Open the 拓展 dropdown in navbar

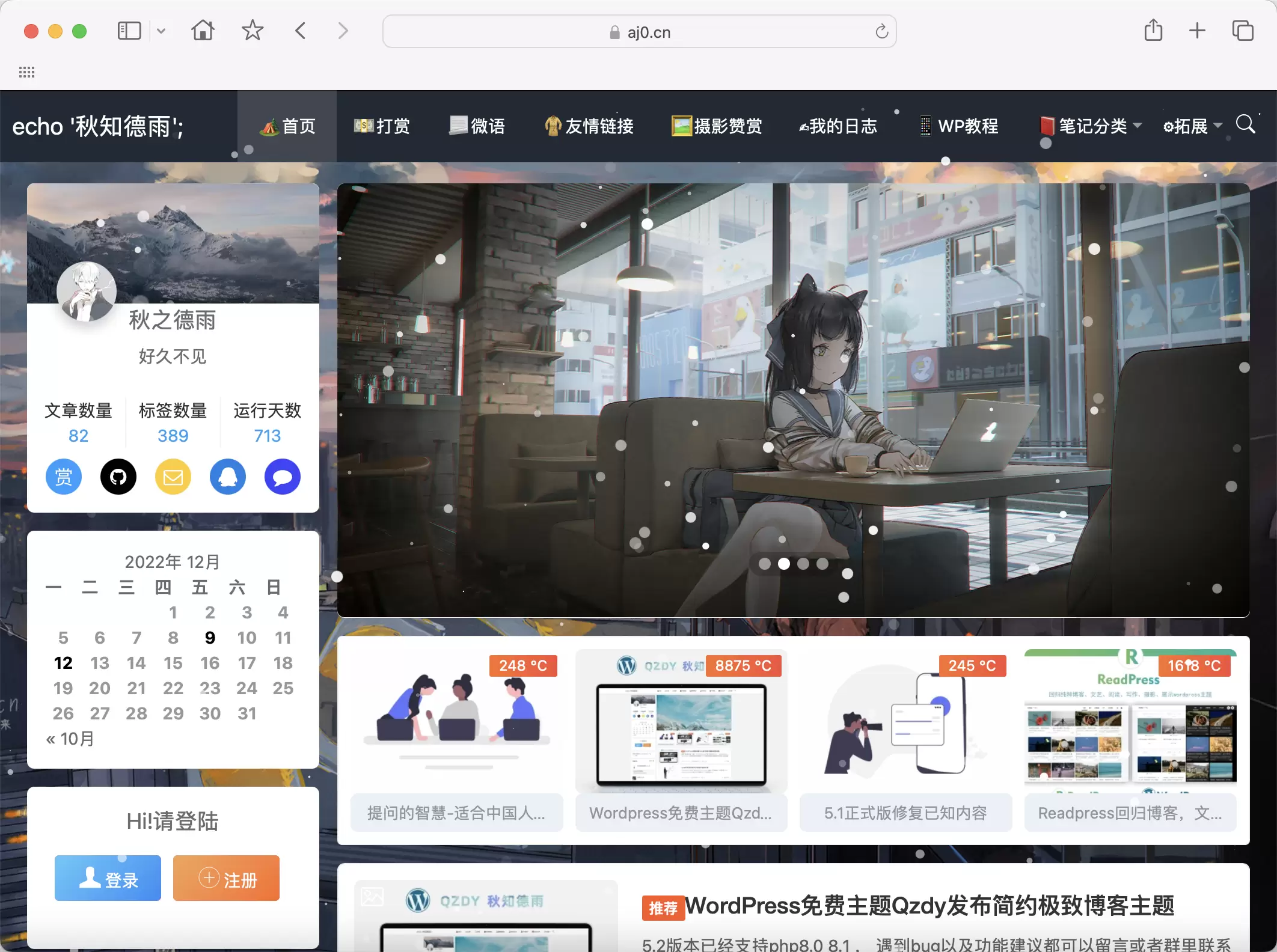coord(1192,126)
